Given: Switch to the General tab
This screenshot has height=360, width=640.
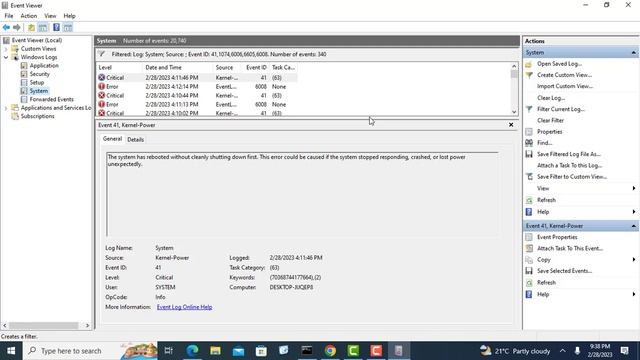Looking at the screenshot, I should [x=112, y=139].
